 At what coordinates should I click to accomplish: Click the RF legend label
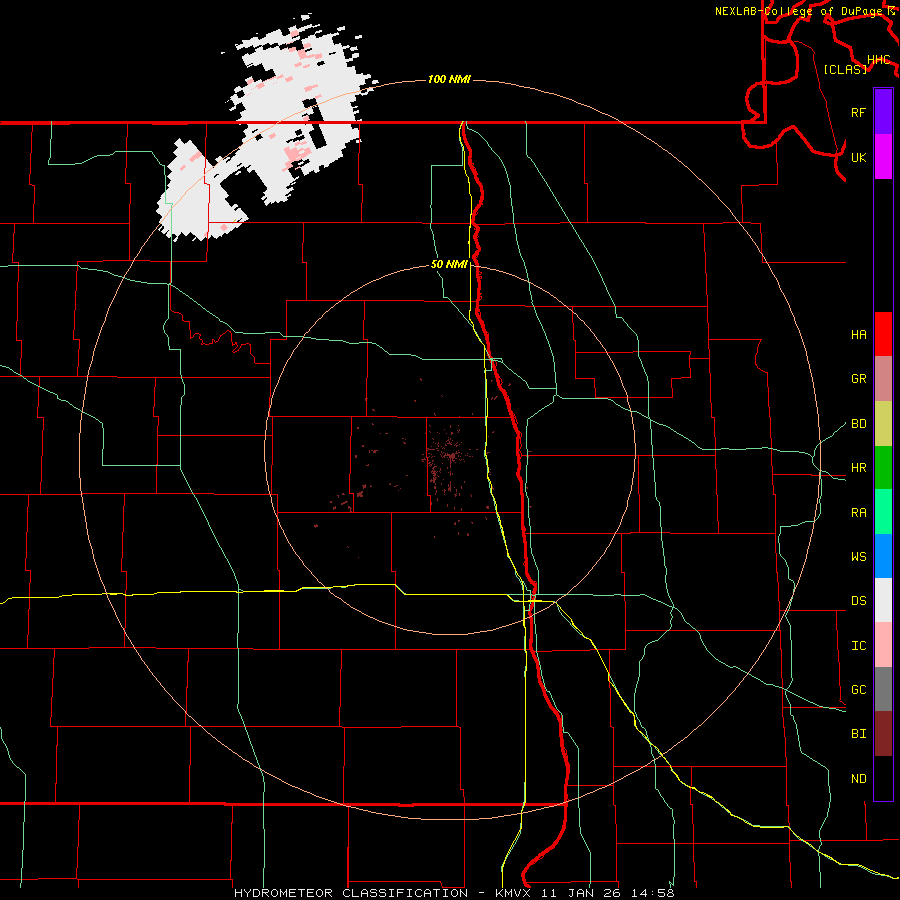click(x=858, y=112)
